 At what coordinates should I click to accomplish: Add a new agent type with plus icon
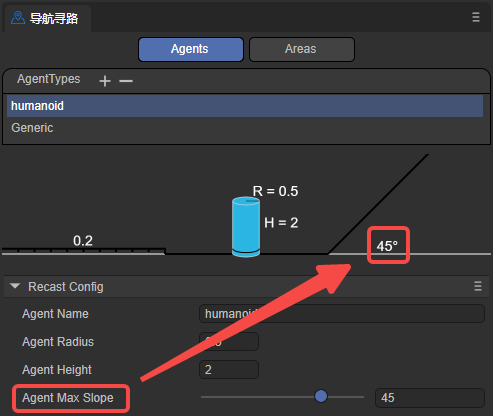105,81
